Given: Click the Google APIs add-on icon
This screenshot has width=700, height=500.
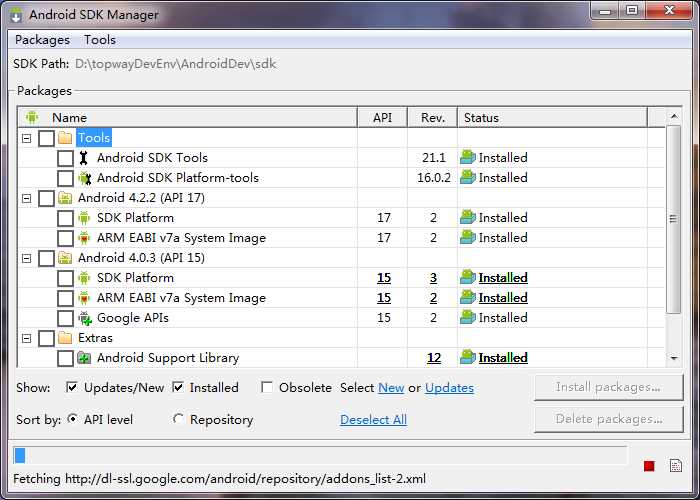Looking at the screenshot, I should 85,318.
